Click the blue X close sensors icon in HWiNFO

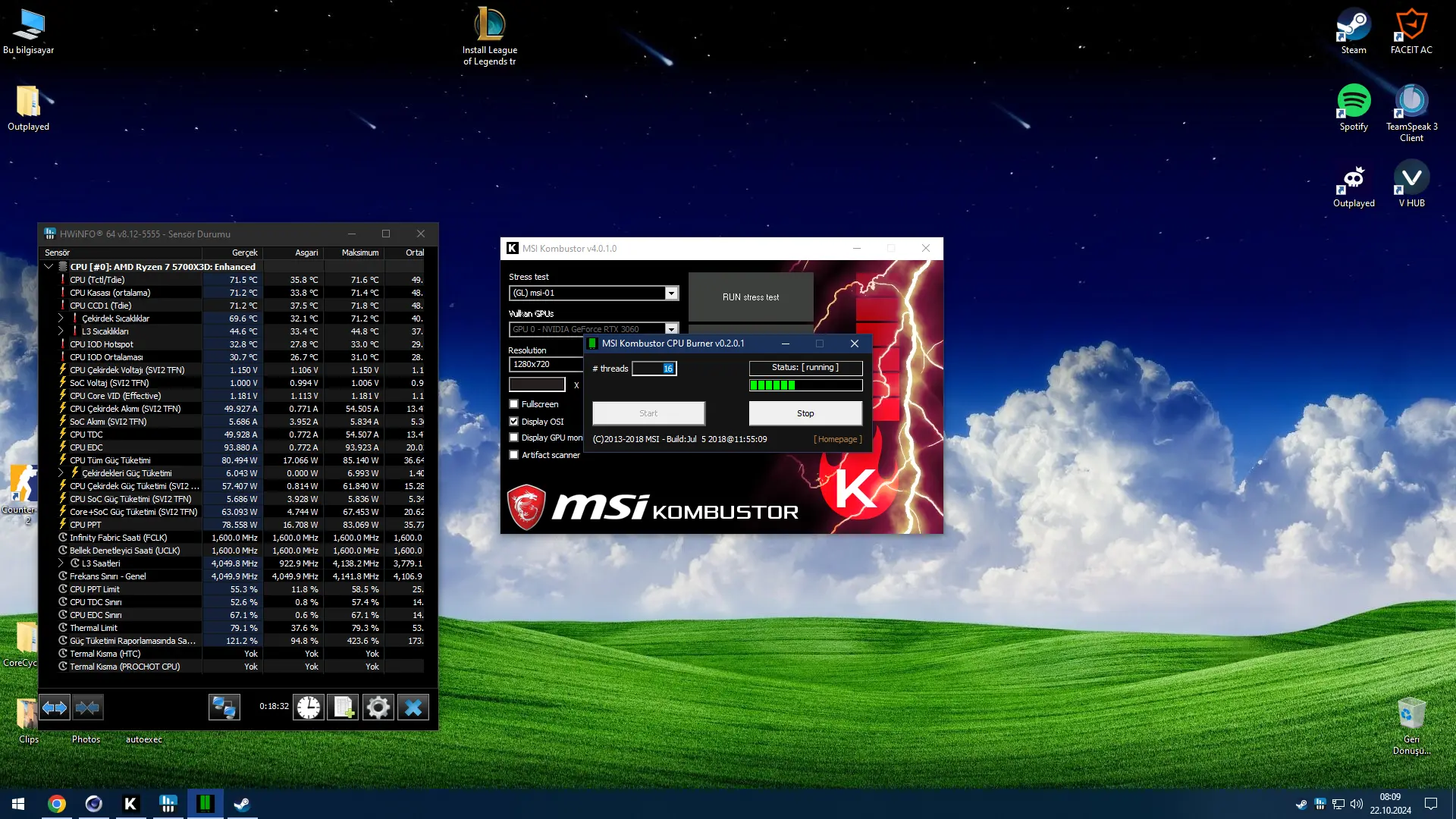413,708
